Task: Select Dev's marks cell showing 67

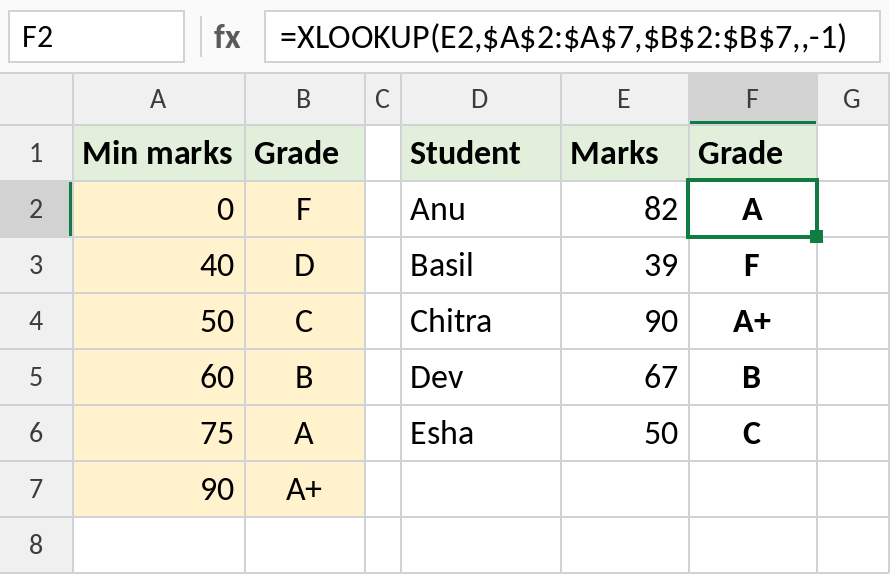Action: pos(625,377)
